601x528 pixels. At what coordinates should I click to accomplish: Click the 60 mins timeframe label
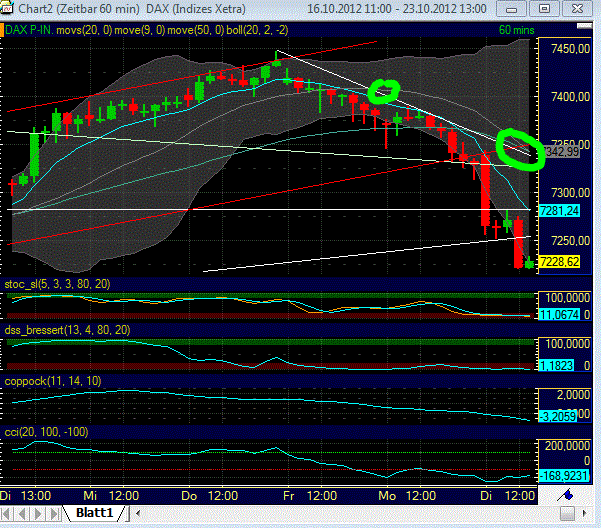click(516, 30)
